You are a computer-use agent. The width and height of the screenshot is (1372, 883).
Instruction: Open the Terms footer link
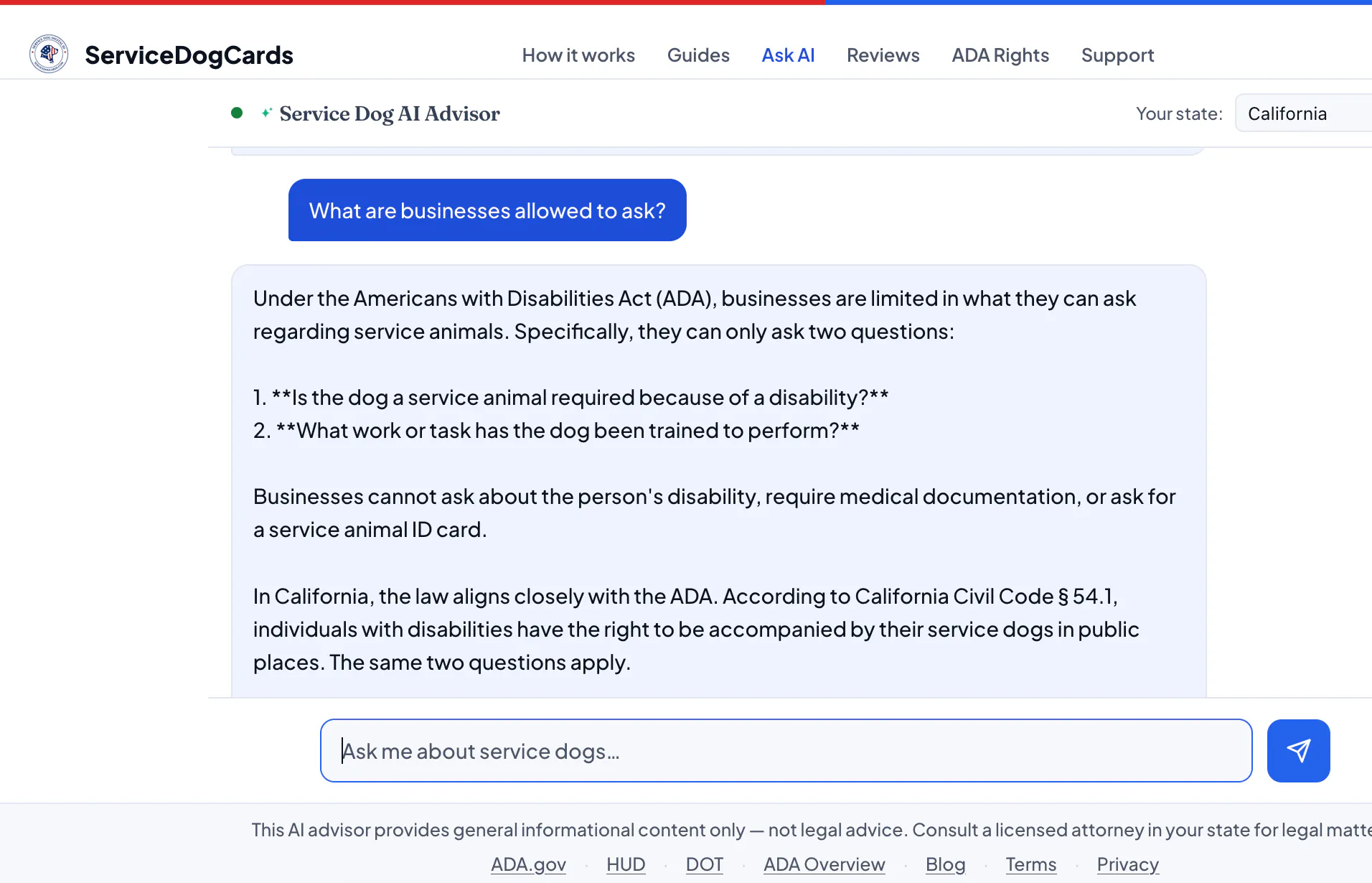pos(1030,864)
